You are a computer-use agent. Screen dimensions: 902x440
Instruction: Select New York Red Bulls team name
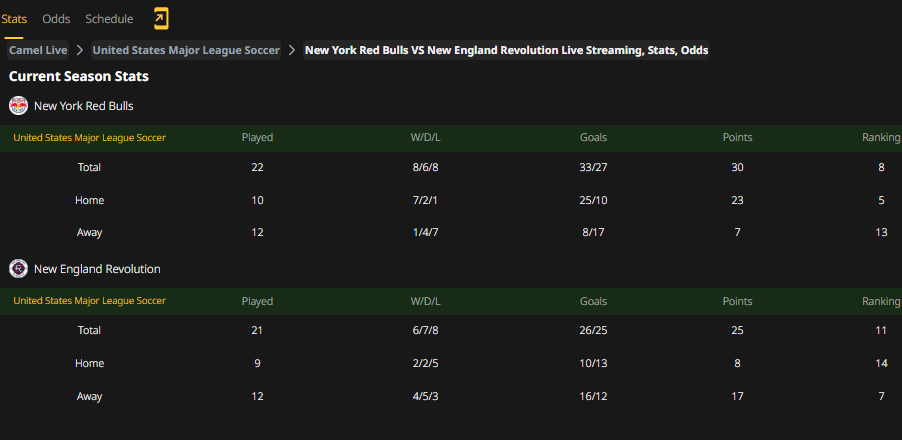pyautogui.click(x=84, y=106)
